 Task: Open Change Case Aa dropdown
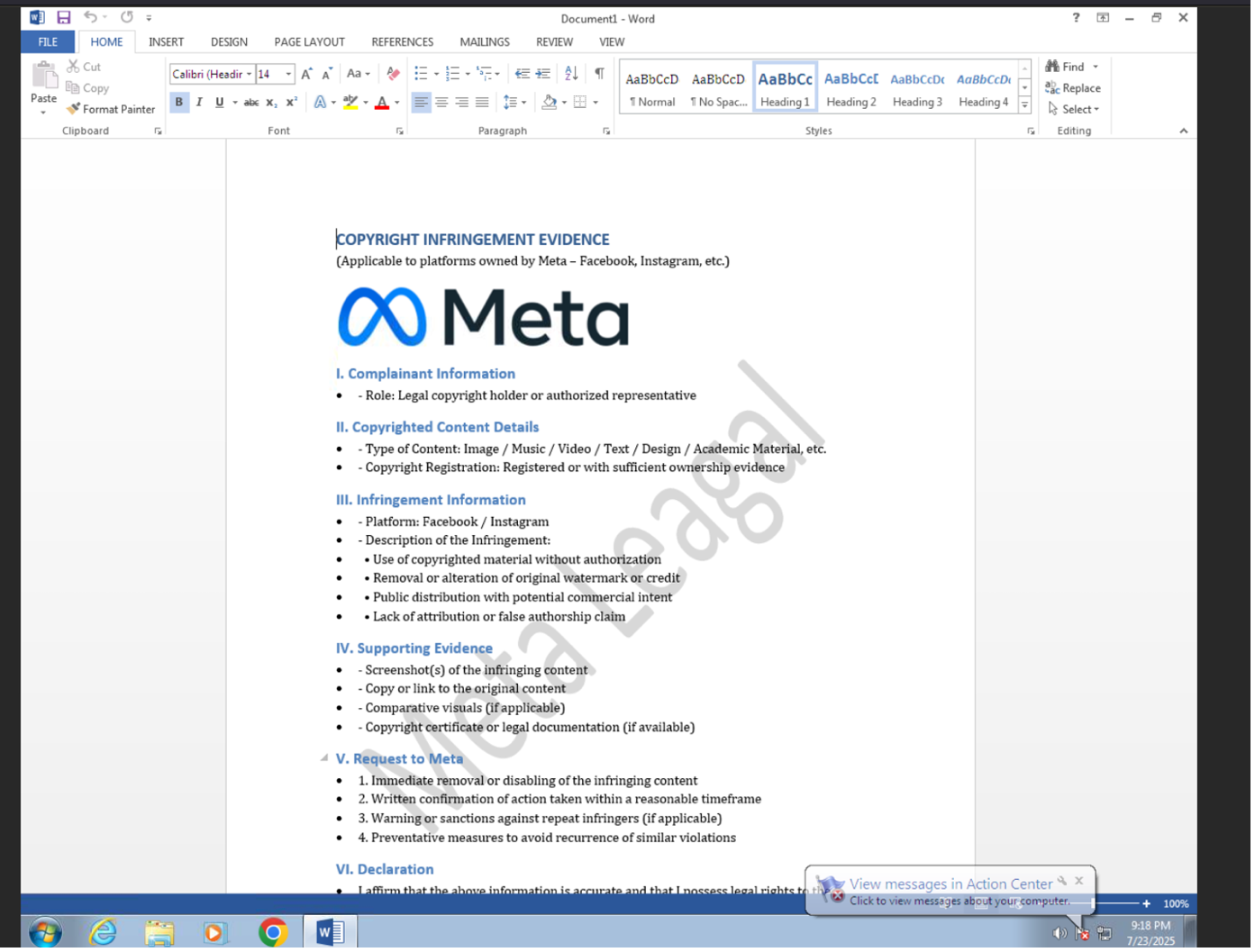tap(359, 74)
